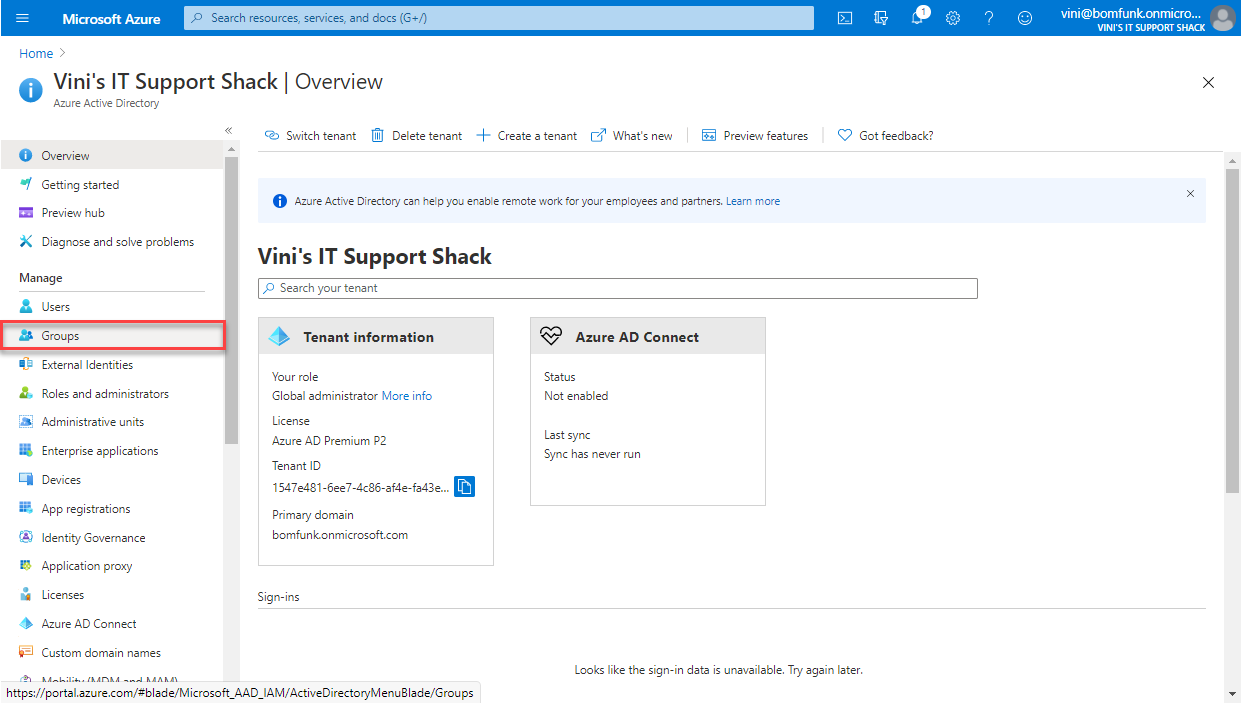The width and height of the screenshot is (1241, 703).
Task: Click the bomfunk.onmicrosoft.com primary domain text
Action: click(340, 535)
